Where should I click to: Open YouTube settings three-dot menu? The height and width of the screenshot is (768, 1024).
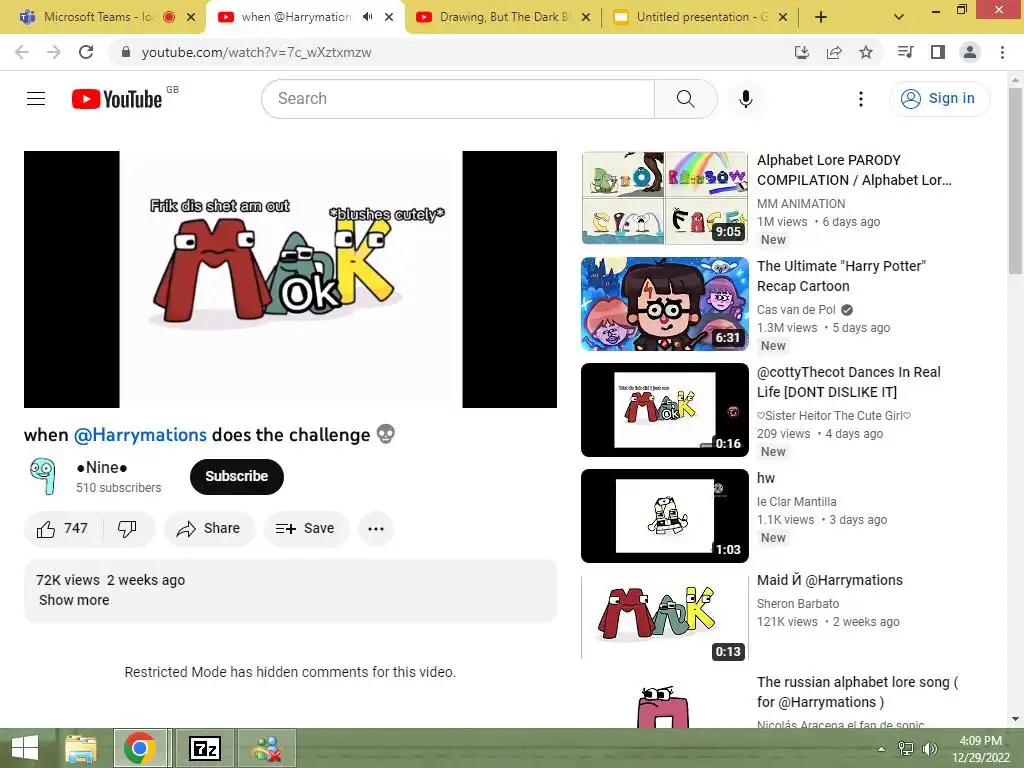tap(861, 99)
